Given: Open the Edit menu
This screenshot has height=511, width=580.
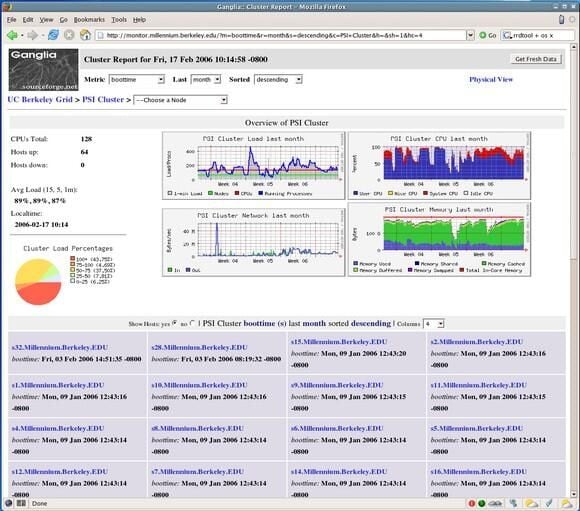Looking at the screenshot, I should coord(28,20).
